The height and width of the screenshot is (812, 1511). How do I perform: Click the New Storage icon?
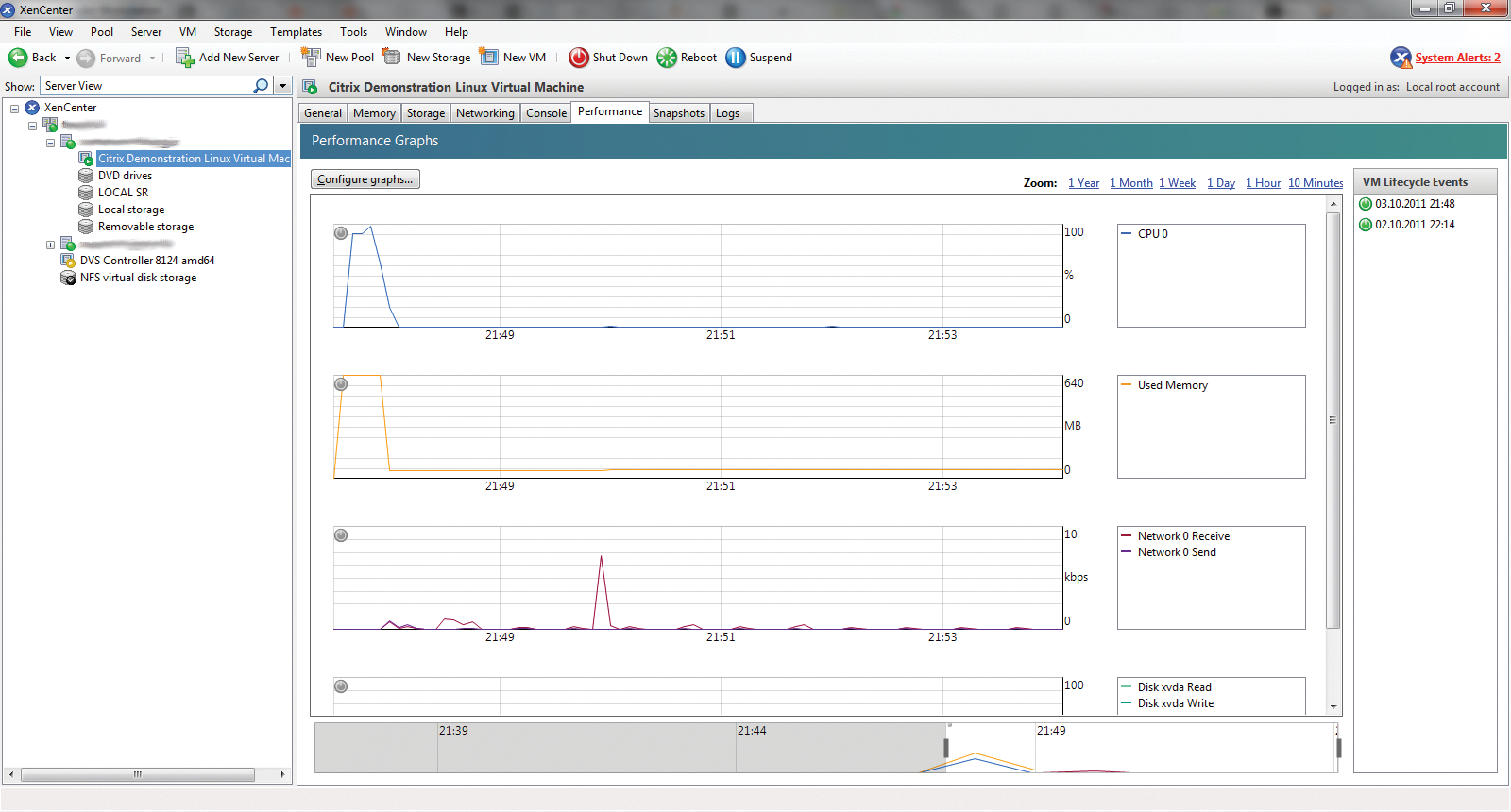392,57
